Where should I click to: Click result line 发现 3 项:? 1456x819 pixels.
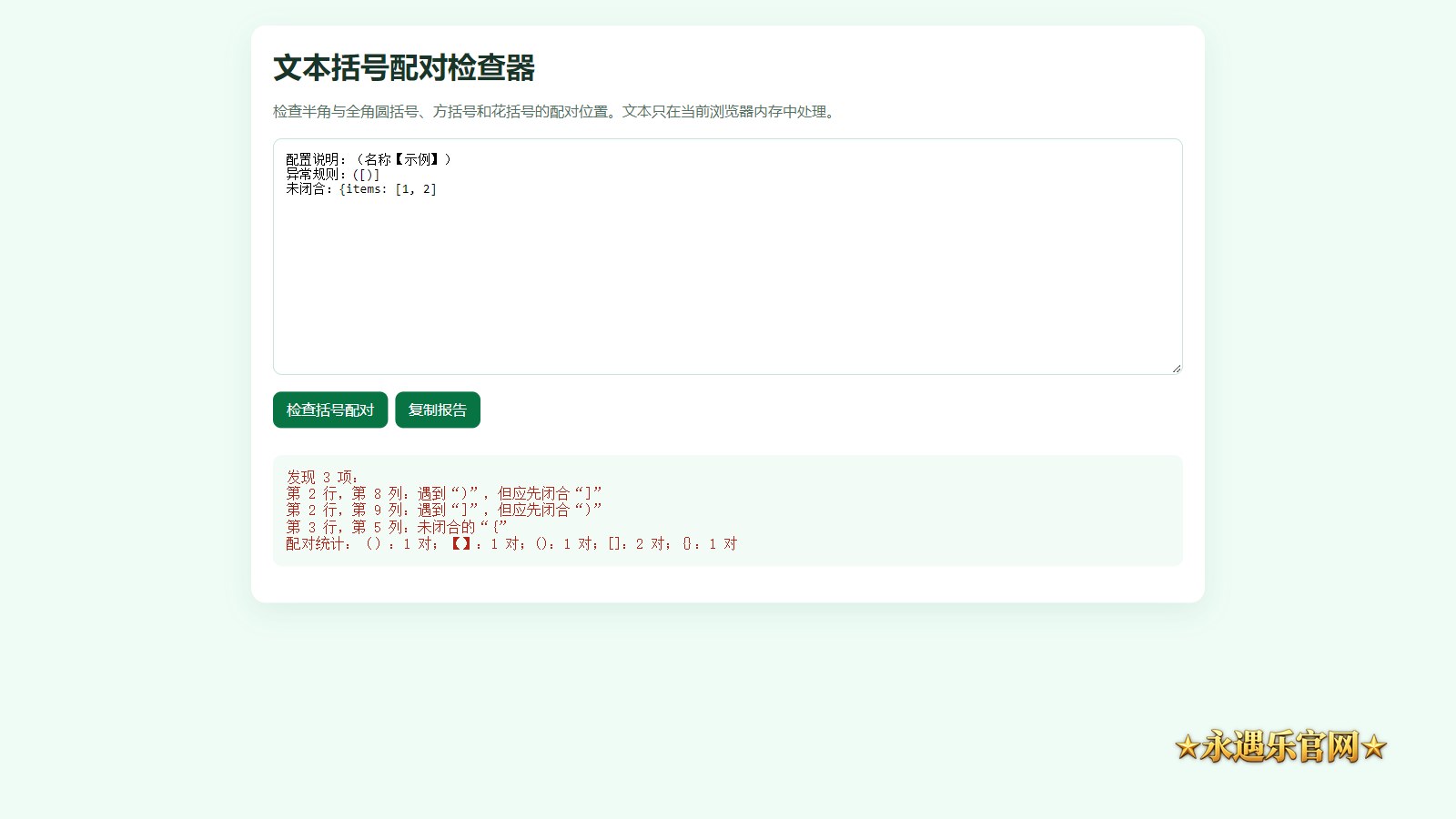click(x=323, y=477)
